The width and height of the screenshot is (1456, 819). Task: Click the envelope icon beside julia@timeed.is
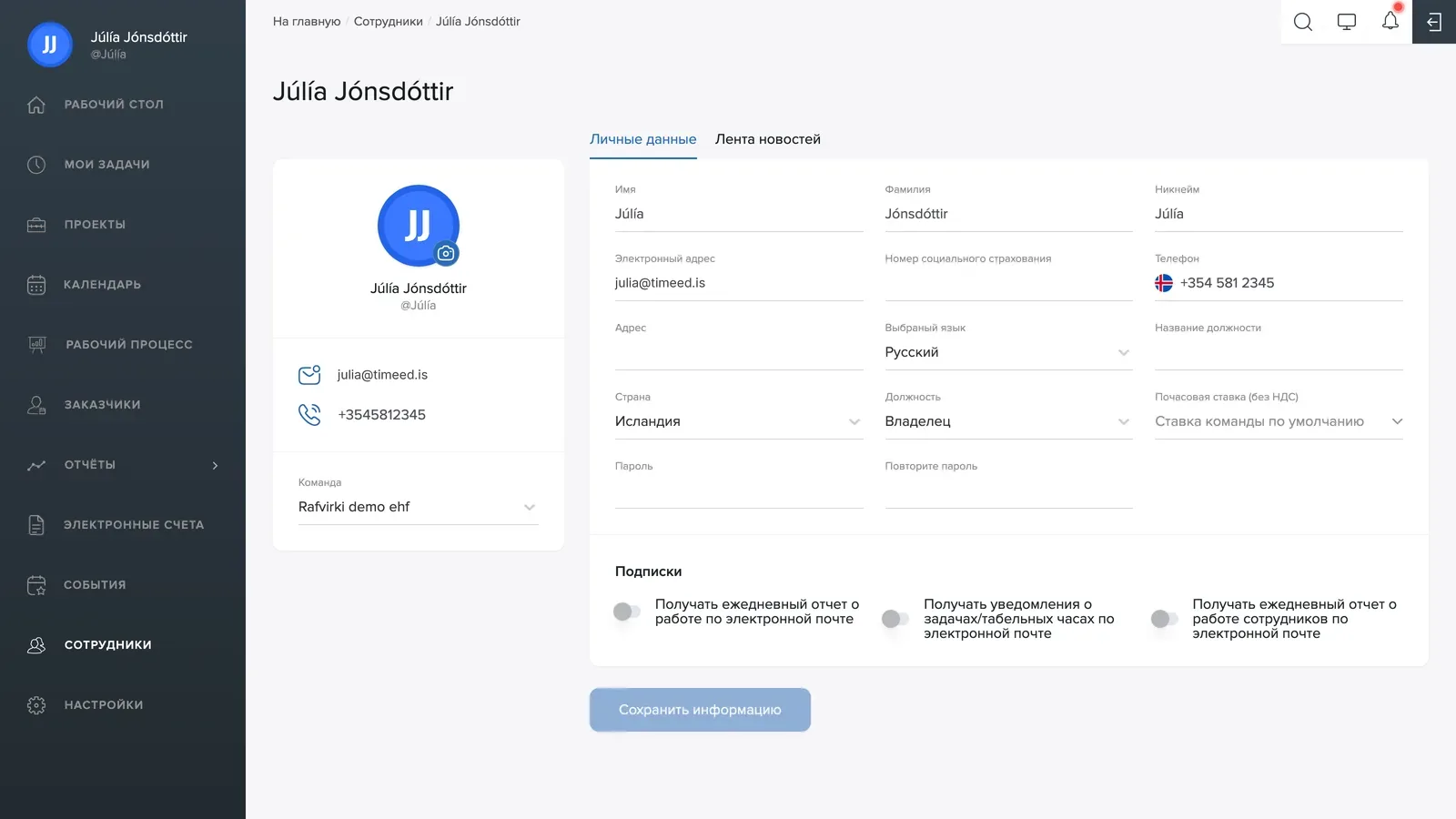pyautogui.click(x=309, y=375)
